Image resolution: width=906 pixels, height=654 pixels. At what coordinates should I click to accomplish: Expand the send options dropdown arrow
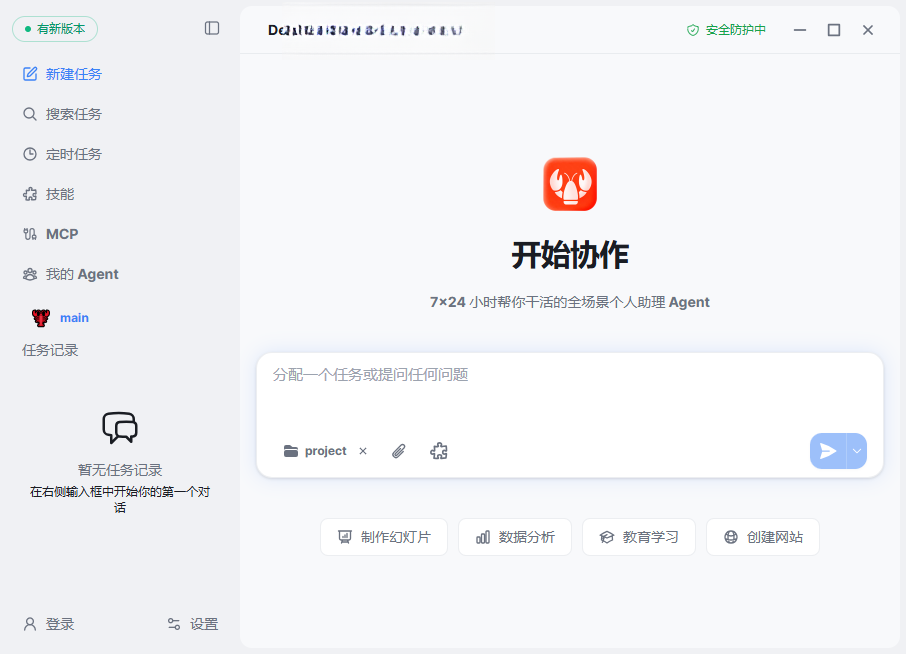(x=857, y=451)
